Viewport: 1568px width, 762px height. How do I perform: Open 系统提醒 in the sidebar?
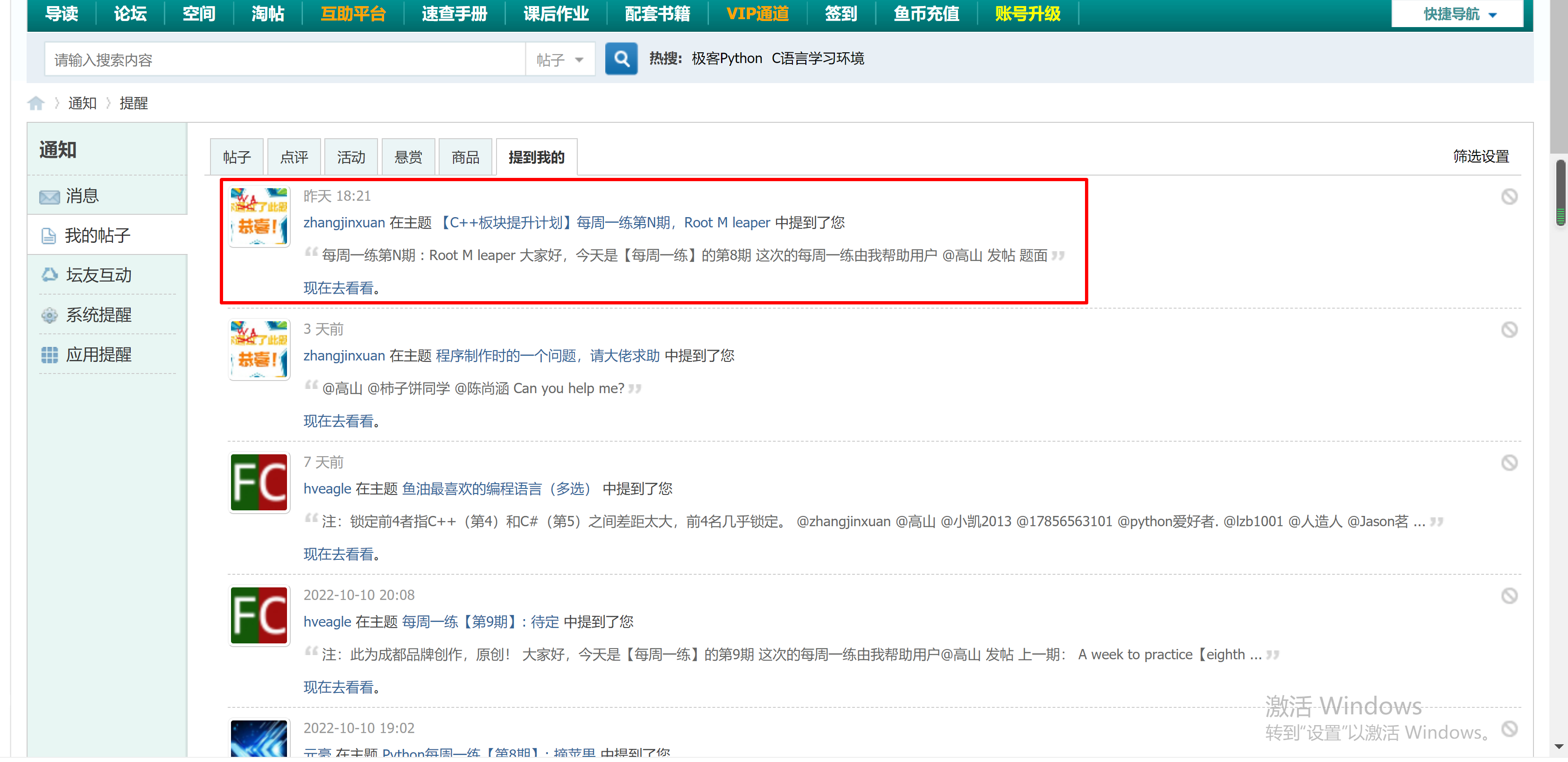(x=107, y=314)
